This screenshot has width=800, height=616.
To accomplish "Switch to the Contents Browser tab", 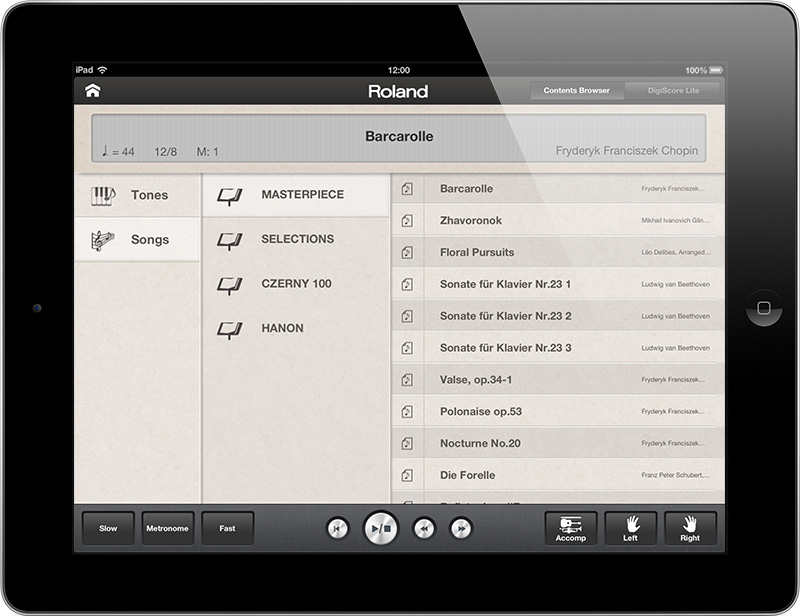I will pyautogui.click(x=577, y=90).
